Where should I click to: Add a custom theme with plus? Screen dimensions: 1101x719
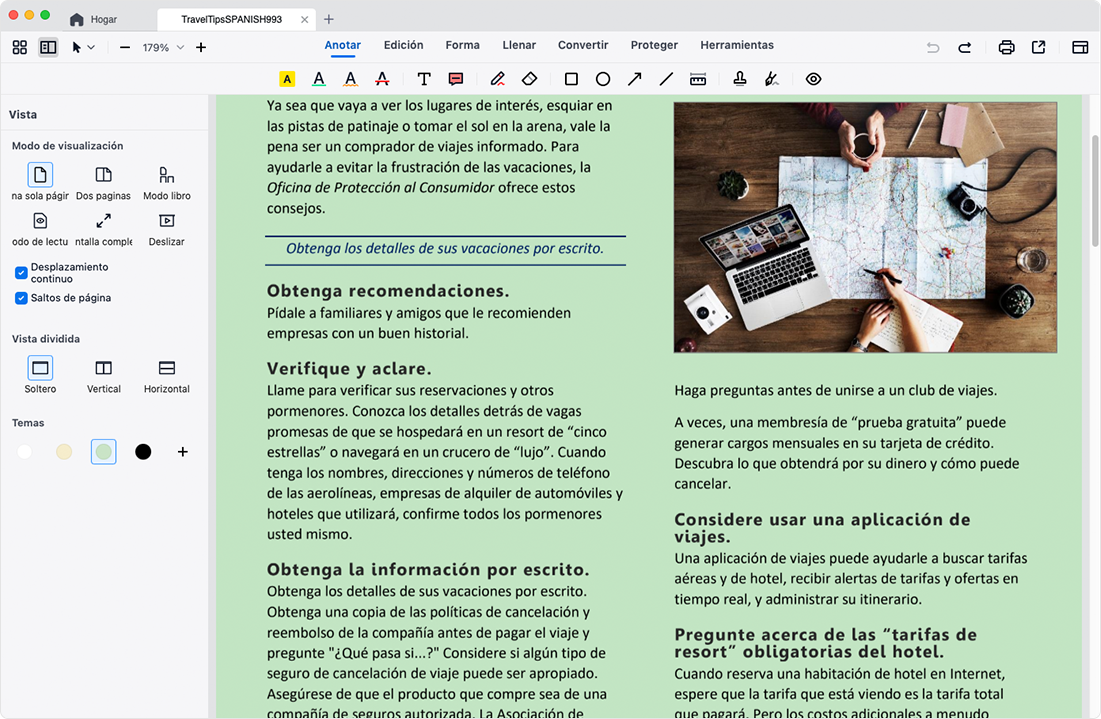183,452
